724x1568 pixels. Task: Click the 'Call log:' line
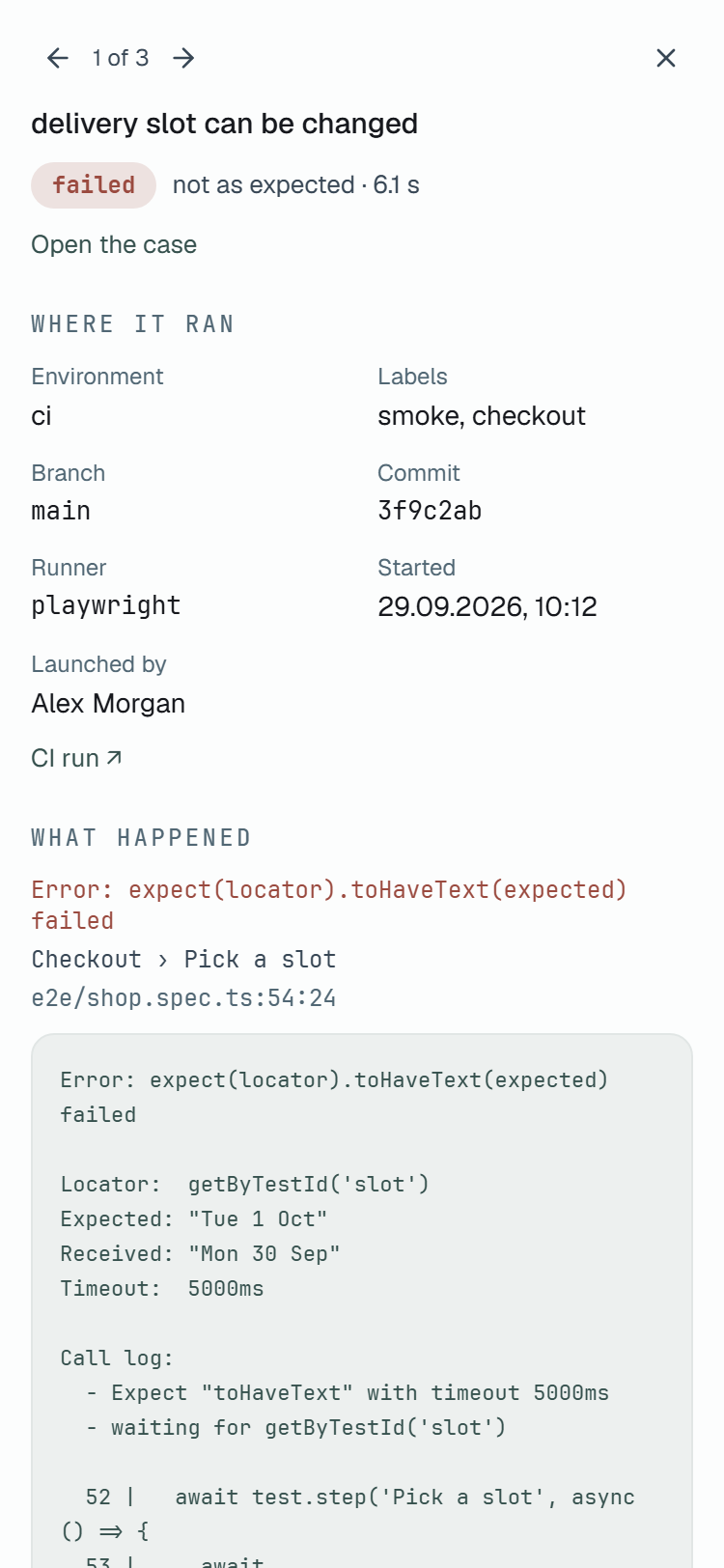(x=117, y=1358)
